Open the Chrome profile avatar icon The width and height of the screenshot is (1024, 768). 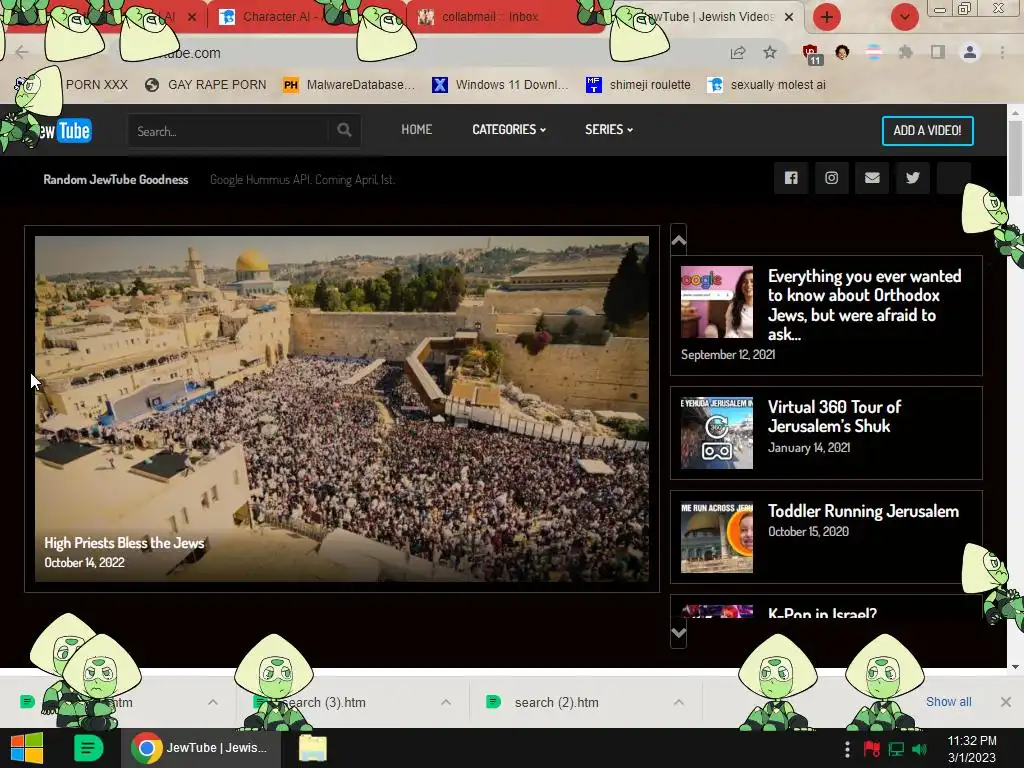point(970,52)
